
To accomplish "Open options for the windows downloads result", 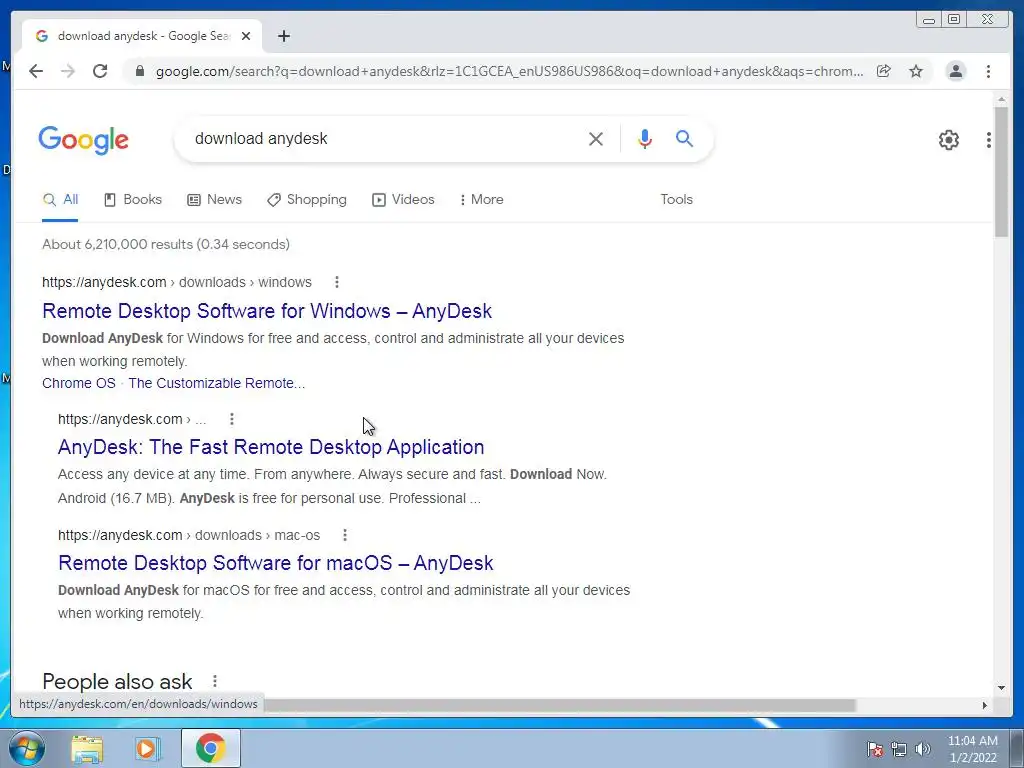I will 336,282.
